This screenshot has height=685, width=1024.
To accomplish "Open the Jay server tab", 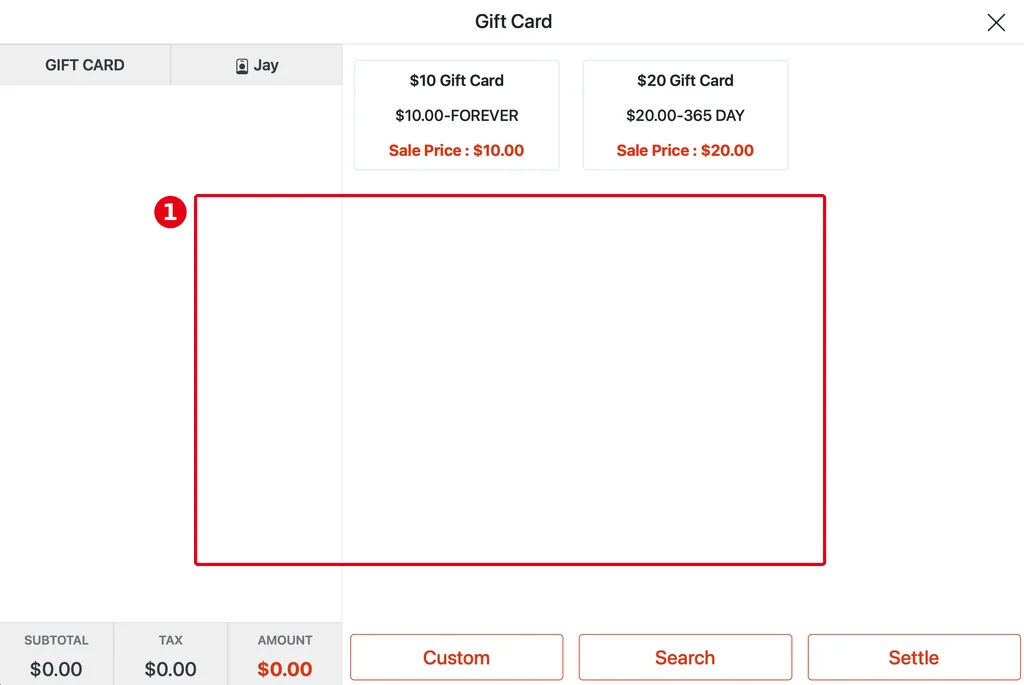I will [257, 65].
